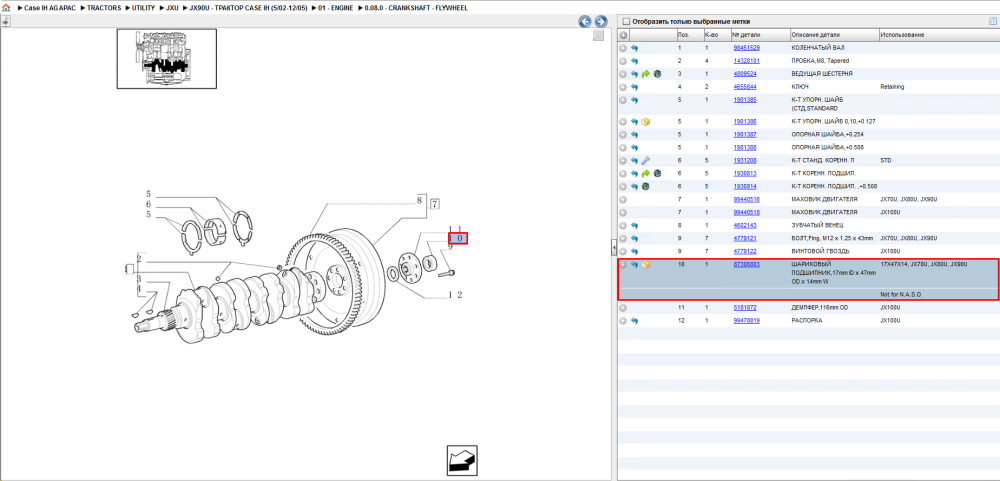Click blue arrow in ЗУБЧАТЫЙ ВЕНЕЦ row
This screenshot has height=481, width=1000.
coord(635,225)
